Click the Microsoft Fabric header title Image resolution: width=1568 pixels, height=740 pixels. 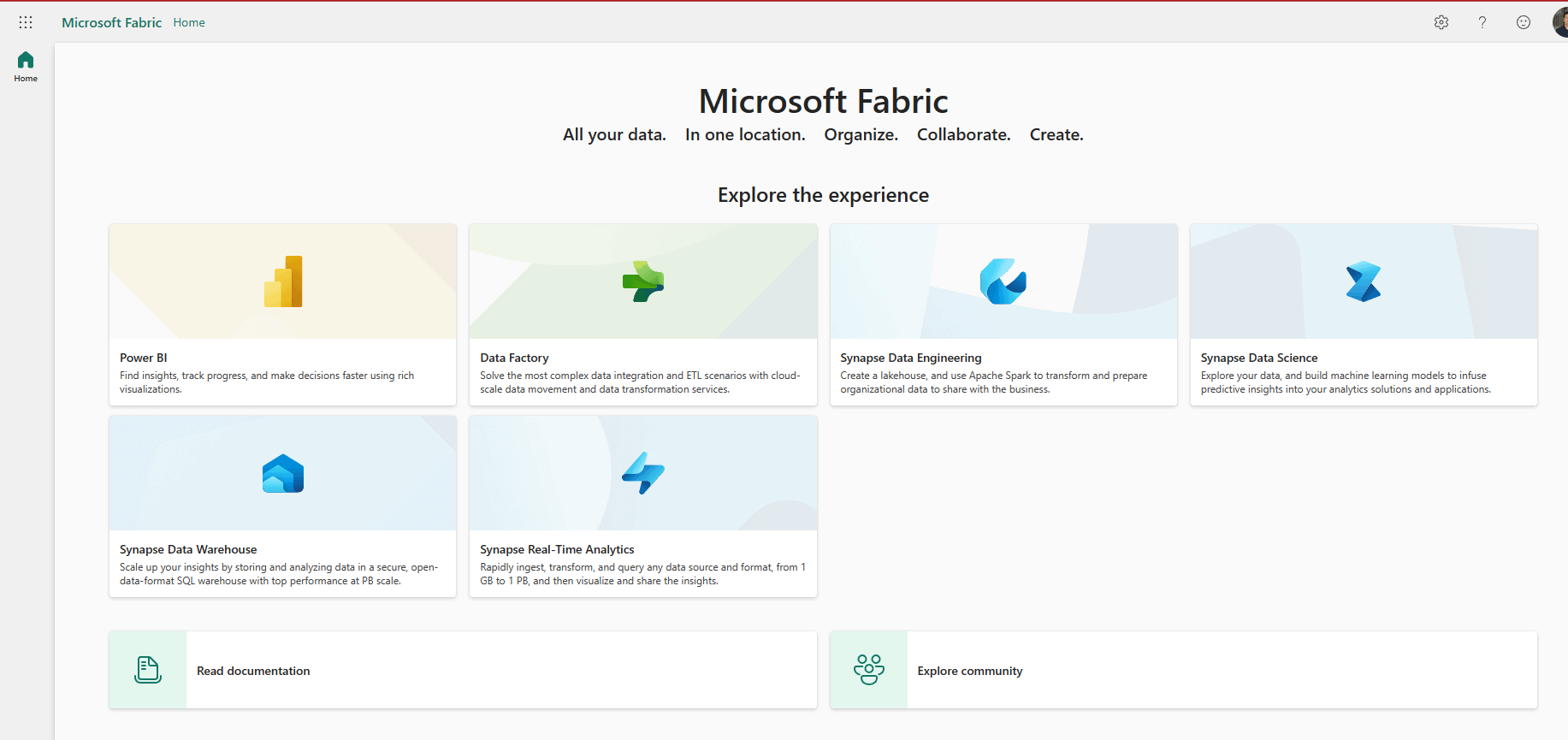pos(111,22)
